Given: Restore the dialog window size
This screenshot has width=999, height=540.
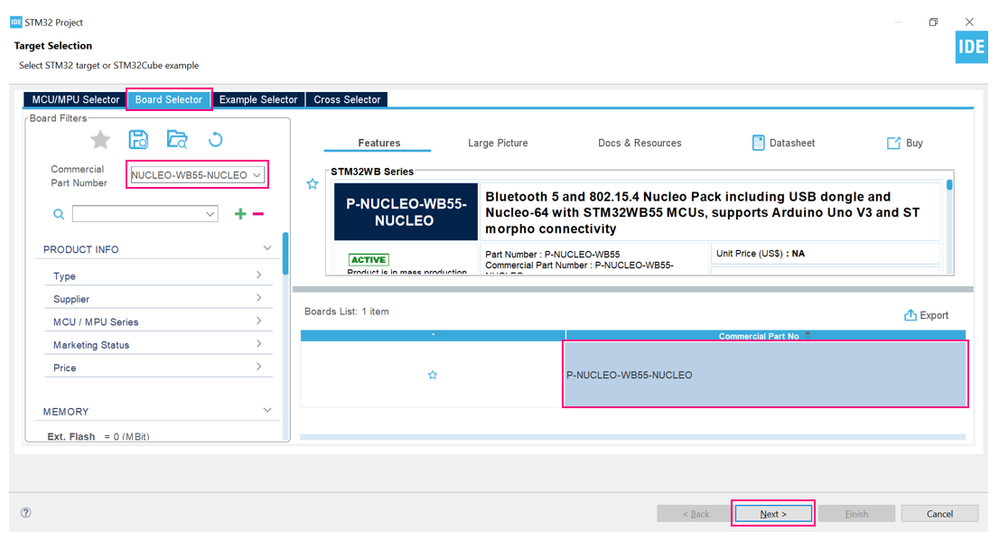Looking at the screenshot, I should click(x=933, y=22).
